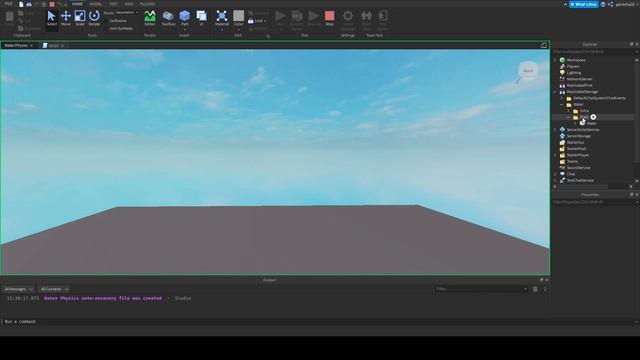Switch to the HOME ribbon tab
640x360 pixels.
(x=77, y=4)
